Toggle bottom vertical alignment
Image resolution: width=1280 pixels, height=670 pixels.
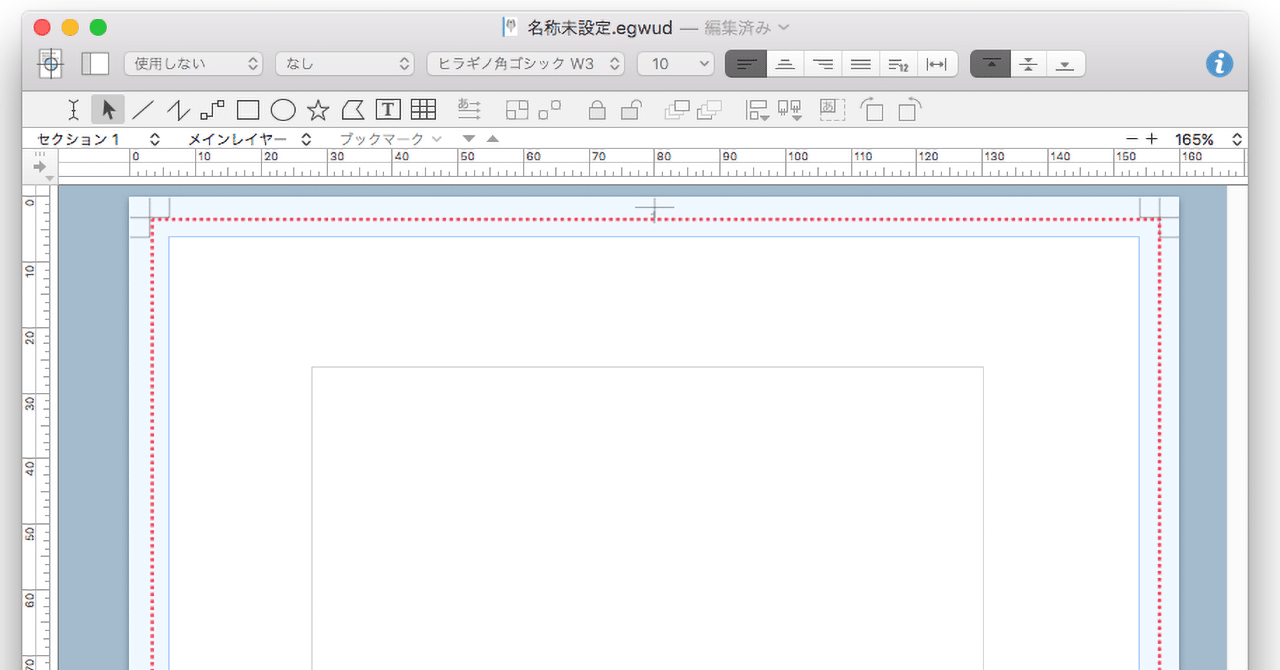point(1066,64)
